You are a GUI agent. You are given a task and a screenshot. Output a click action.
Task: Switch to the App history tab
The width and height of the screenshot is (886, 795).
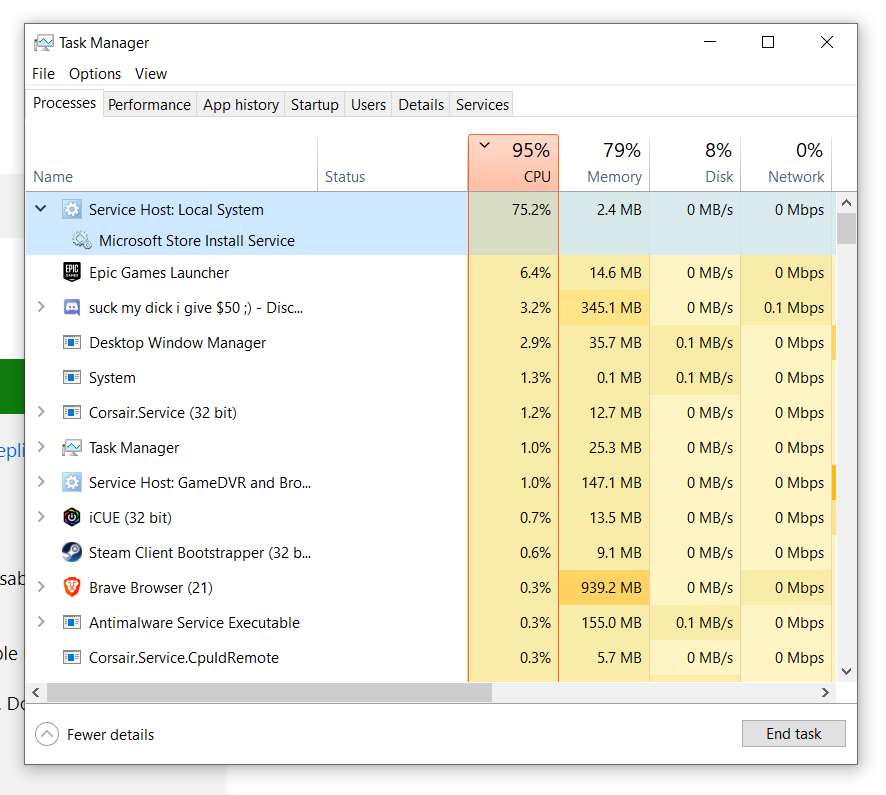[x=241, y=105]
